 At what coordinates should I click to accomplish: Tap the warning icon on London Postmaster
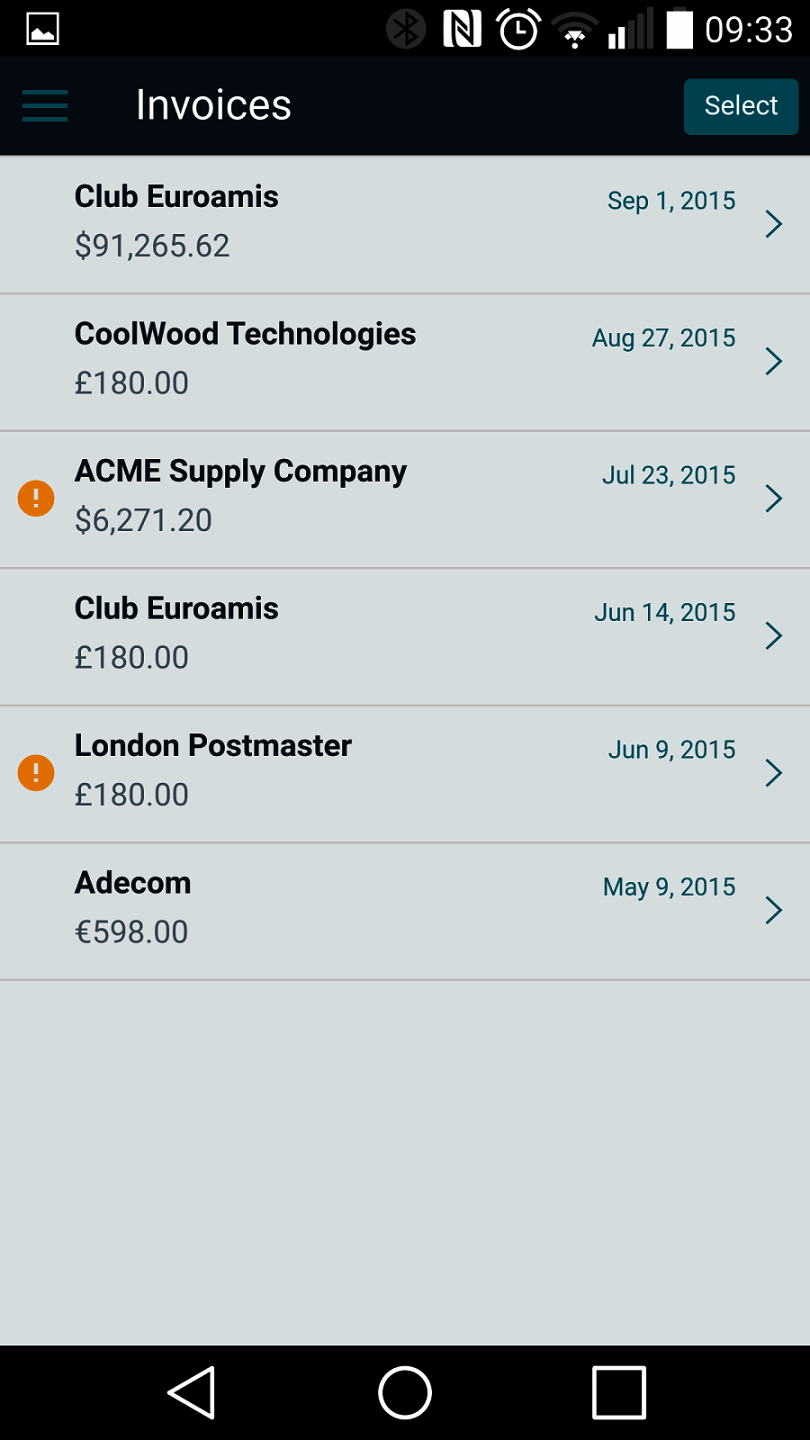36,773
